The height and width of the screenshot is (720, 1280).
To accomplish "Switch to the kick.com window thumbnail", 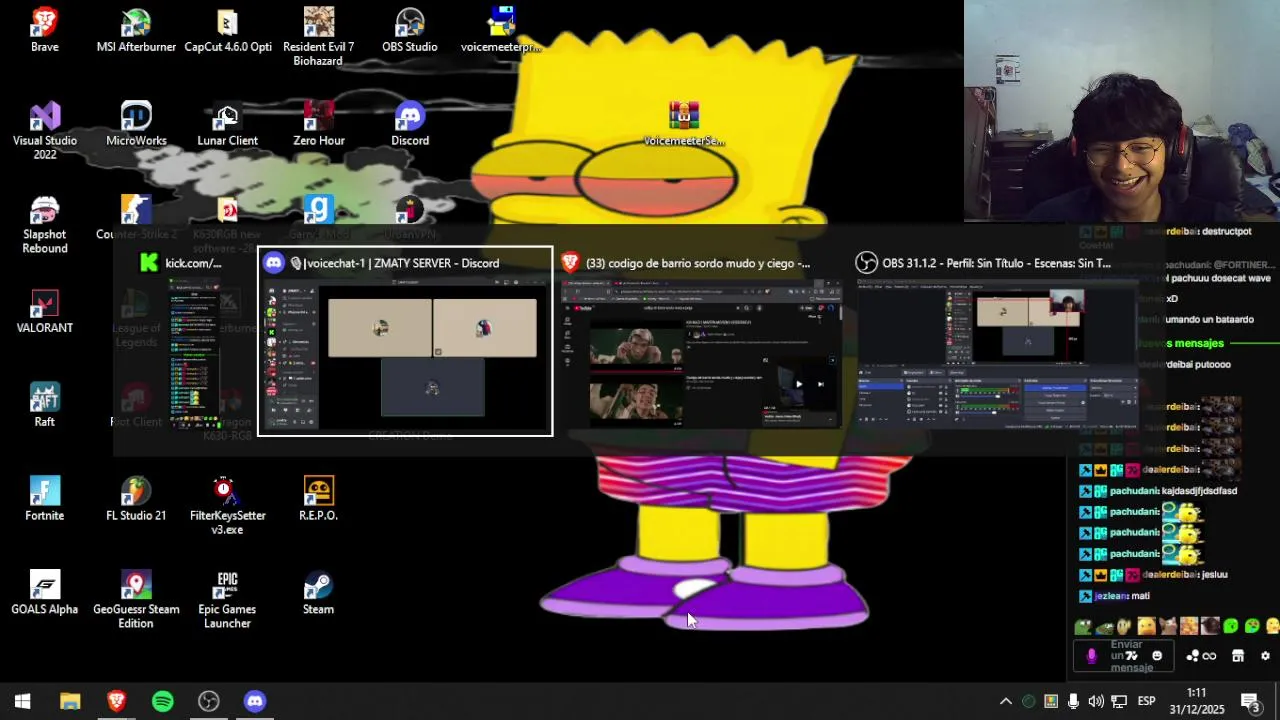I will [194, 340].
